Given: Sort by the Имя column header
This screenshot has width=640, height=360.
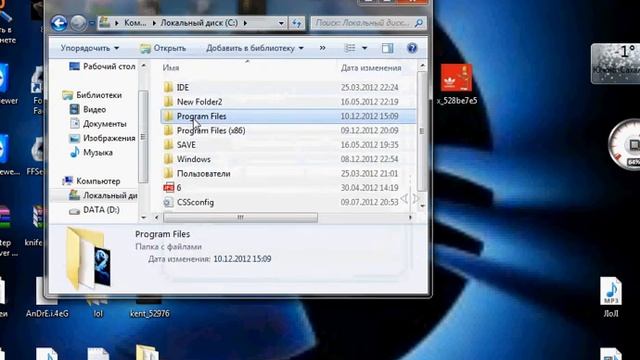Looking at the screenshot, I should [x=171, y=68].
